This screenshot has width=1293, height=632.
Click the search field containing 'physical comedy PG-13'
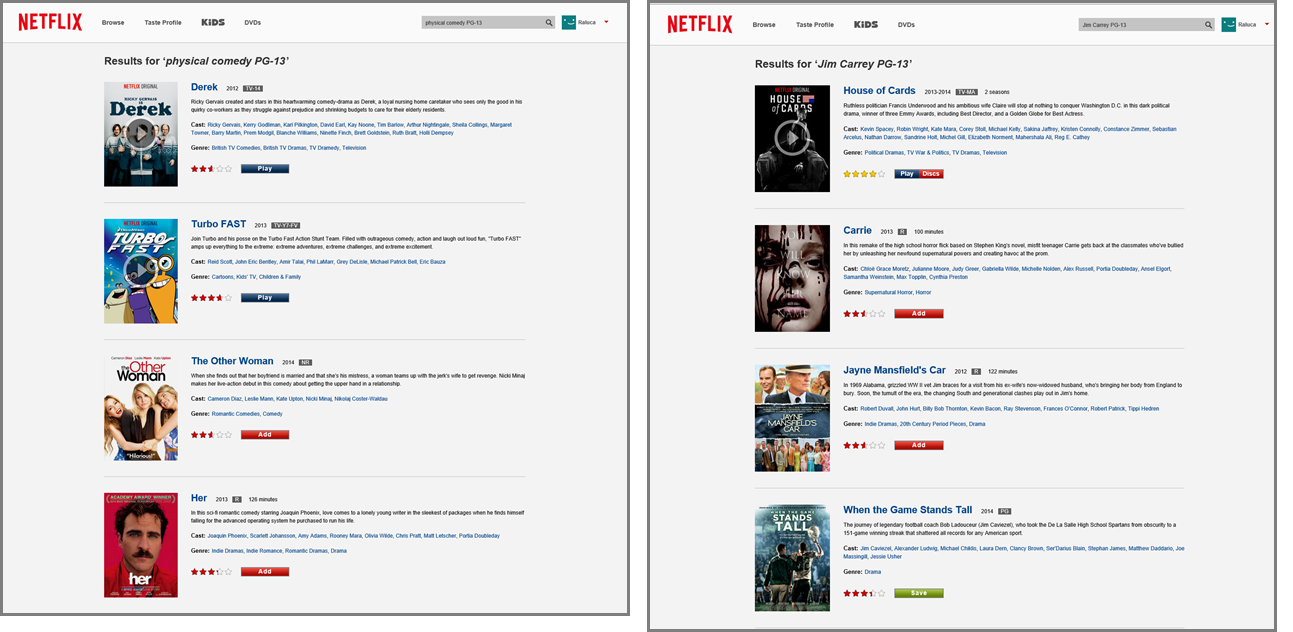483,22
